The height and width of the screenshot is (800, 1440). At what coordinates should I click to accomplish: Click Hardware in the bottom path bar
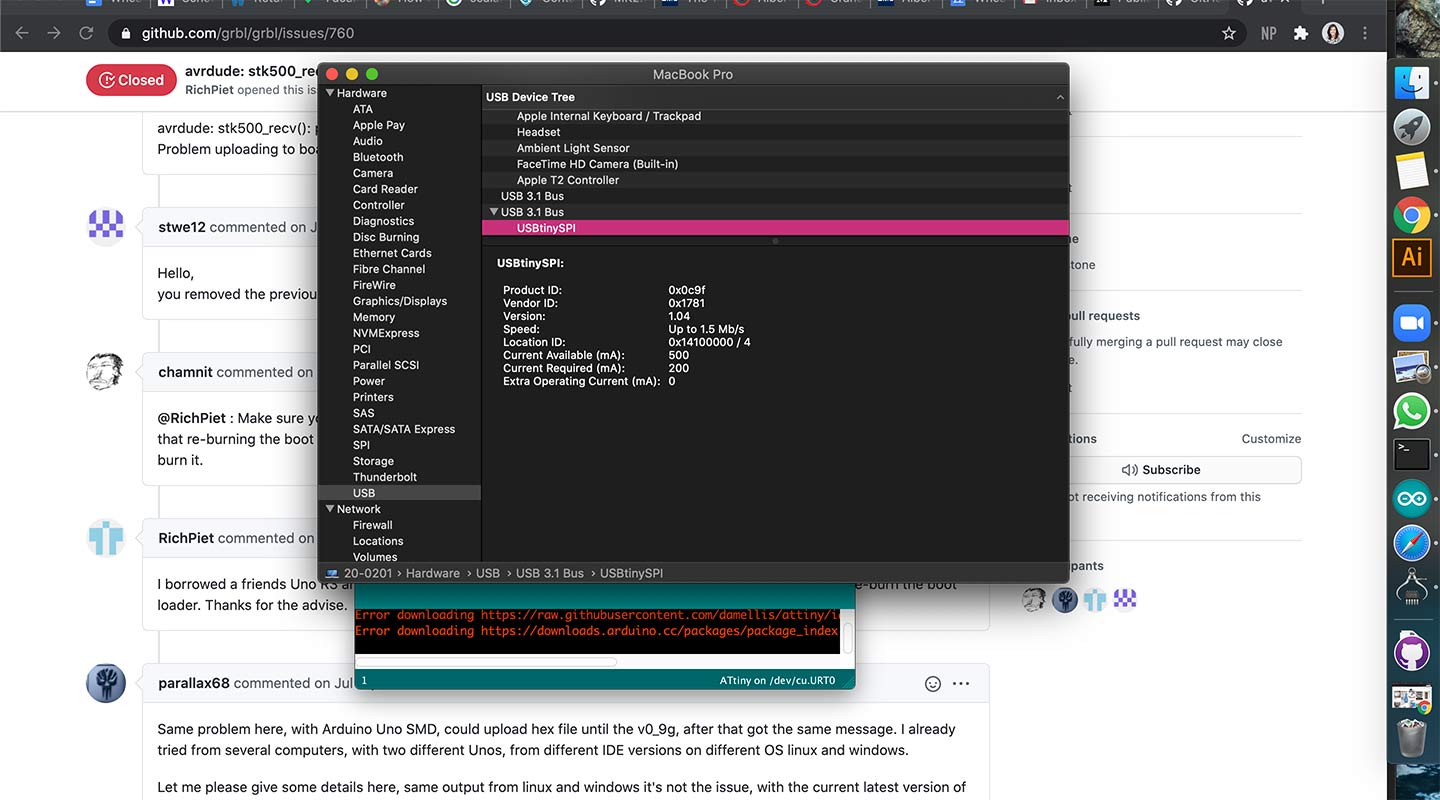(x=433, y=573)
